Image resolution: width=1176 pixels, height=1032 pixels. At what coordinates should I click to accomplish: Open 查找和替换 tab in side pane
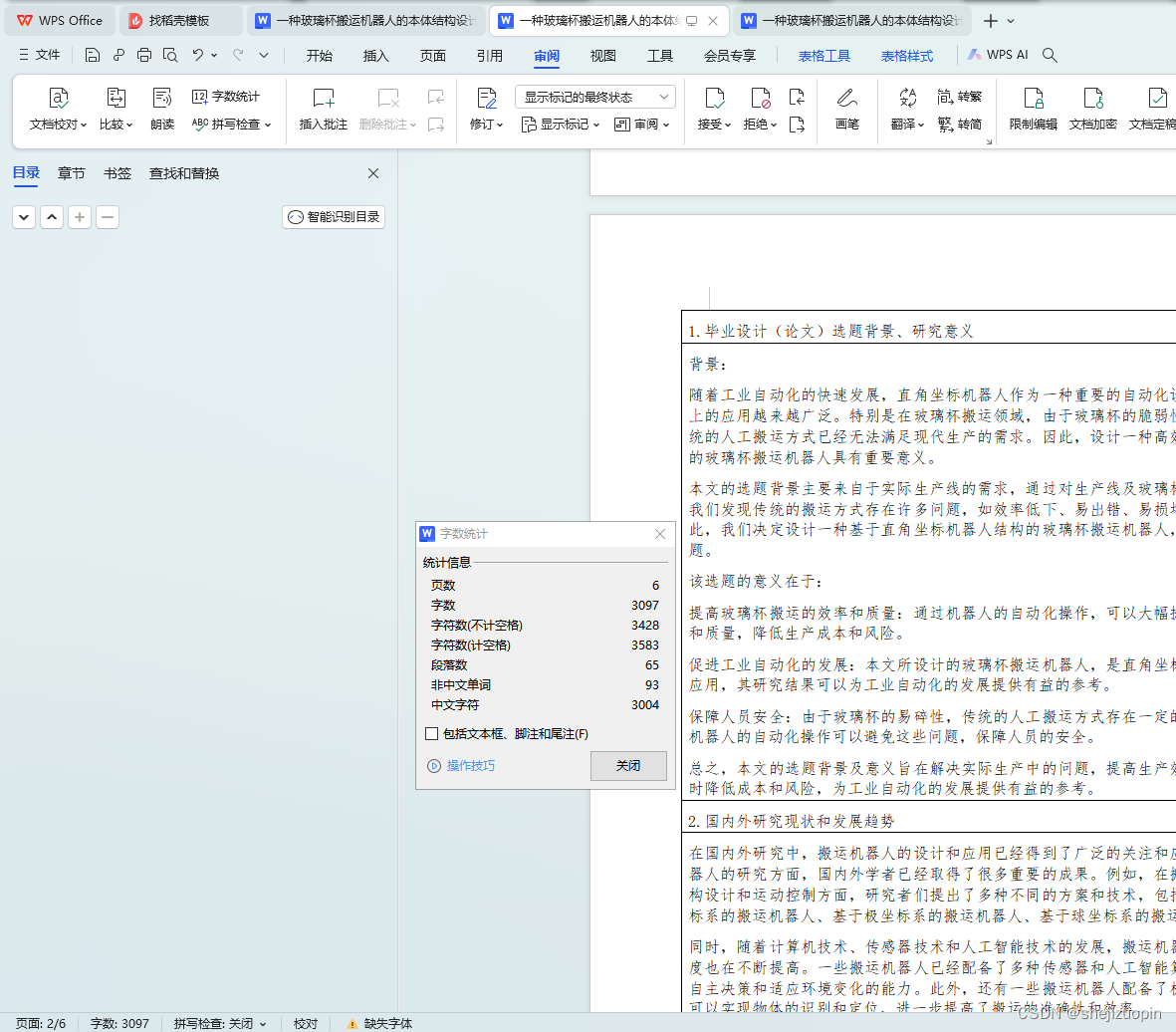[184, 173]
